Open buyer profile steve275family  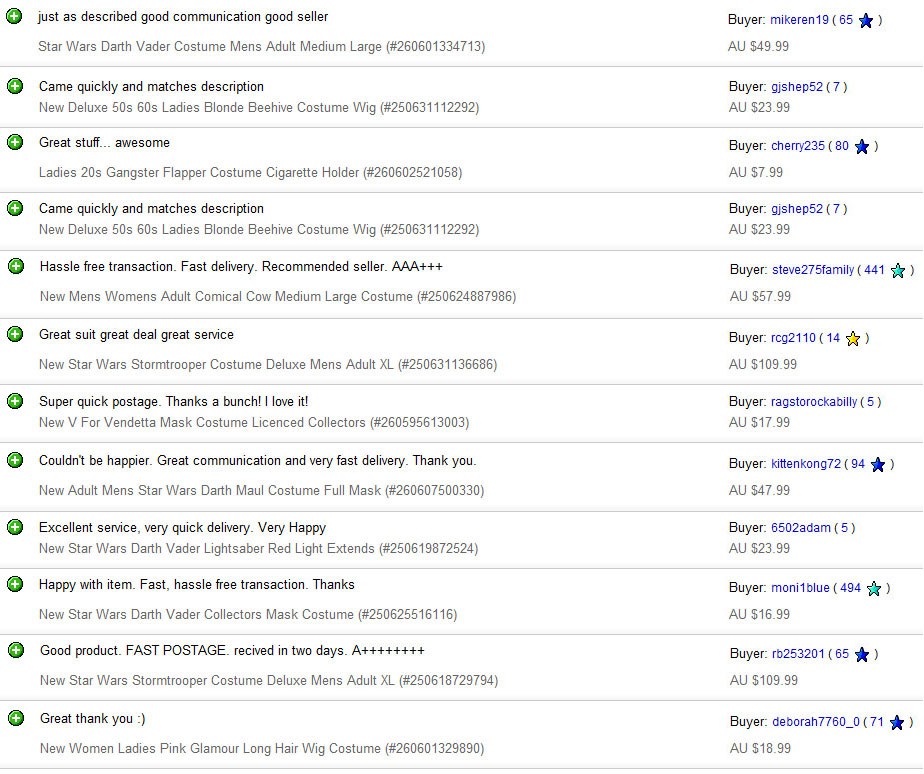[x=813, y=269]
